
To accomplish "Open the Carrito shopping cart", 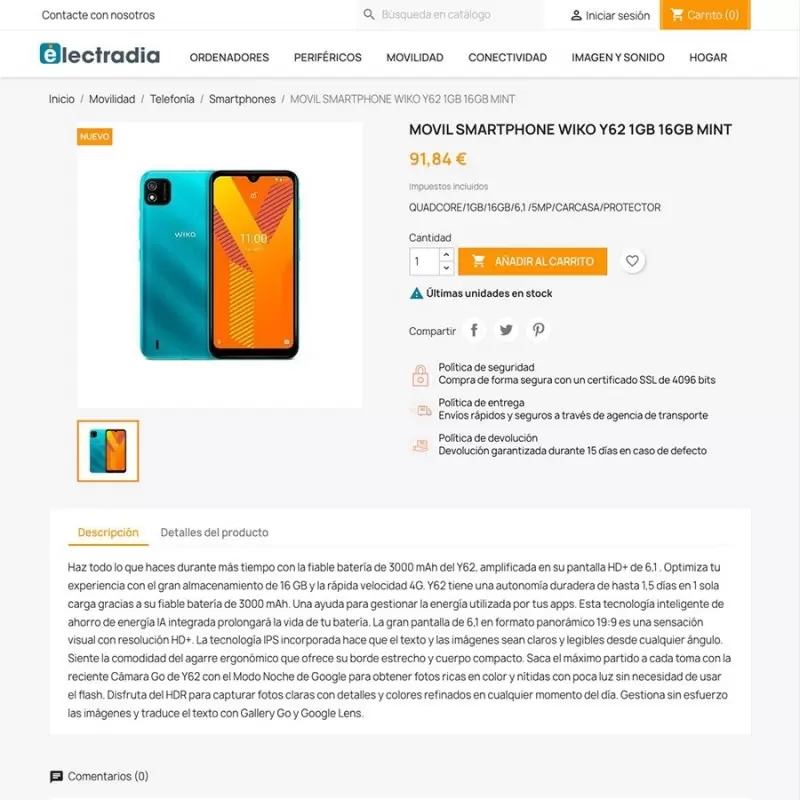I will click(x=705, y=15).
